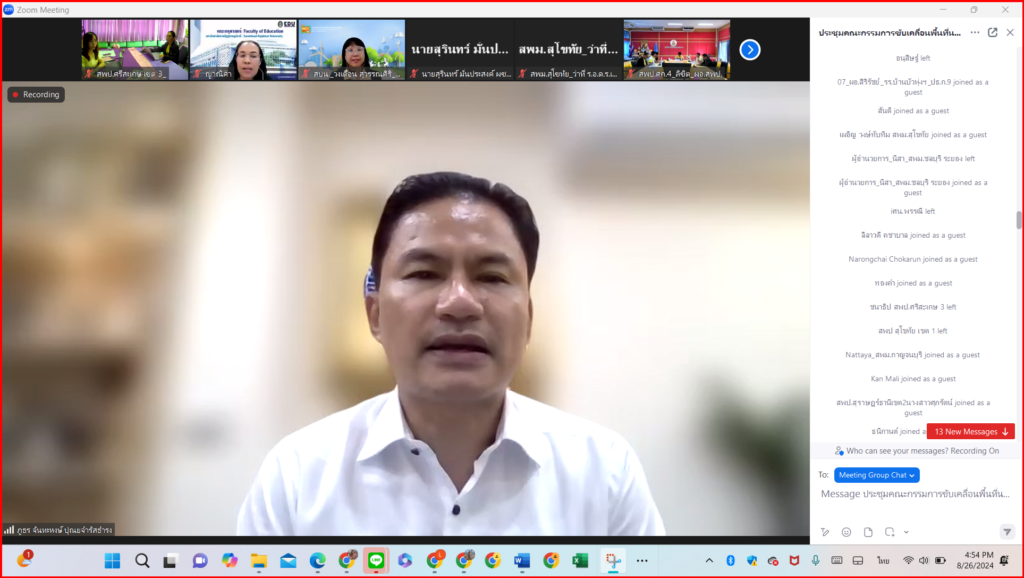Click the Recording indicator badge
Viewport: 1024px width, 578px height.
click(x=36, y=95)
